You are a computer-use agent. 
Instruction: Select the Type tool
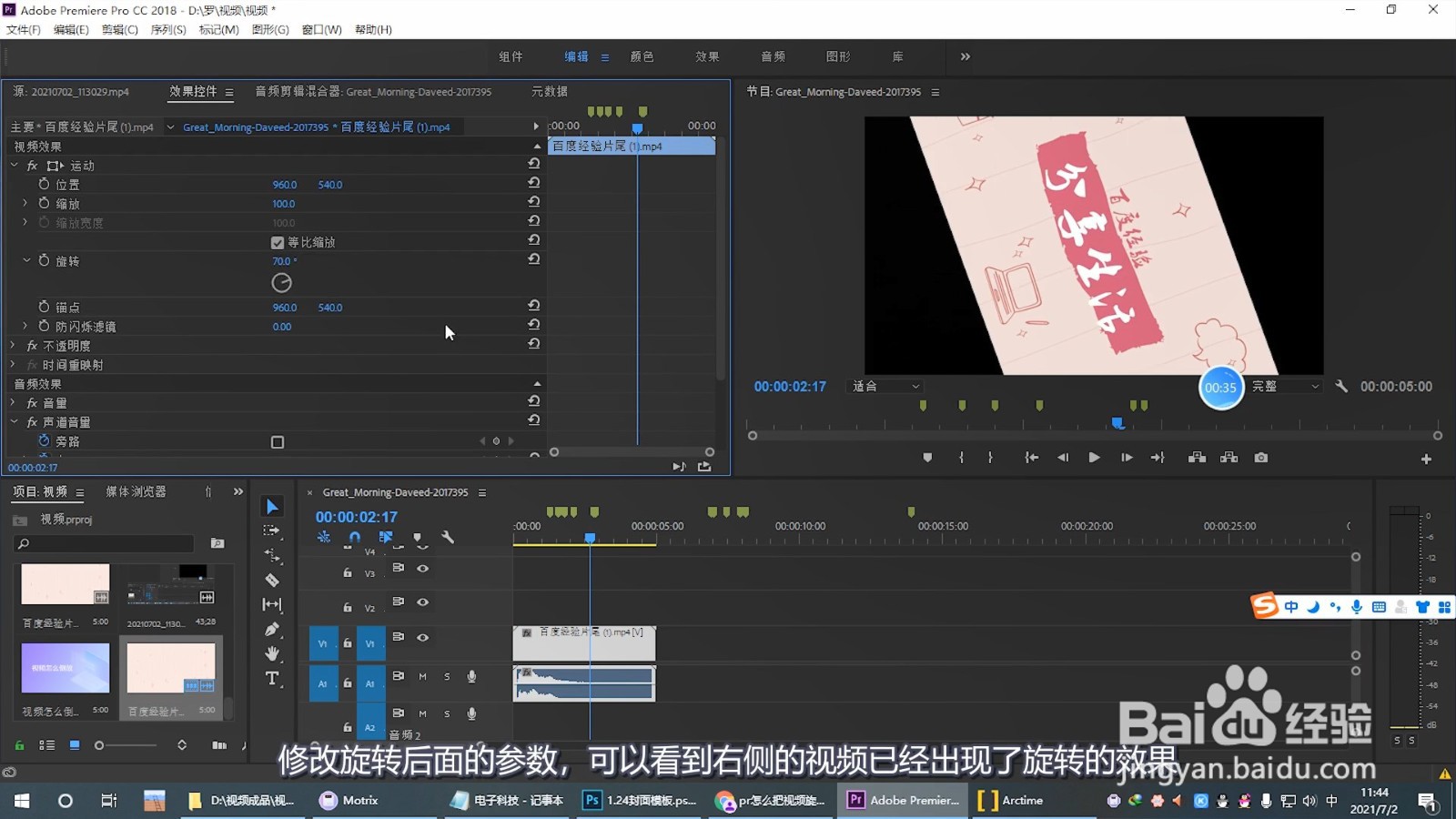click(x=271, y=678)
